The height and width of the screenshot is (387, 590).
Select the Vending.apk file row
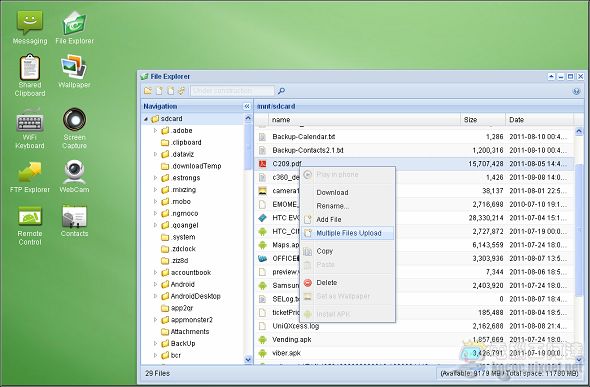coord(414,340)
